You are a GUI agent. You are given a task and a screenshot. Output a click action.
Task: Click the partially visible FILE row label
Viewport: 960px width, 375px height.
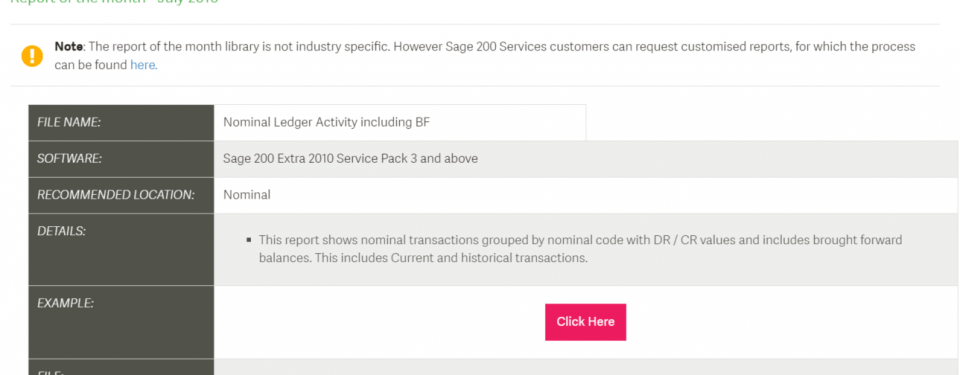click(x=50, y=371)
